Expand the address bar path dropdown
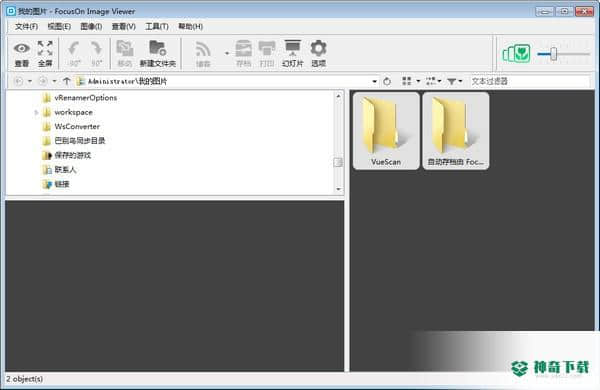The height and width of the screenshot is (390, 600). click(374, 82)
